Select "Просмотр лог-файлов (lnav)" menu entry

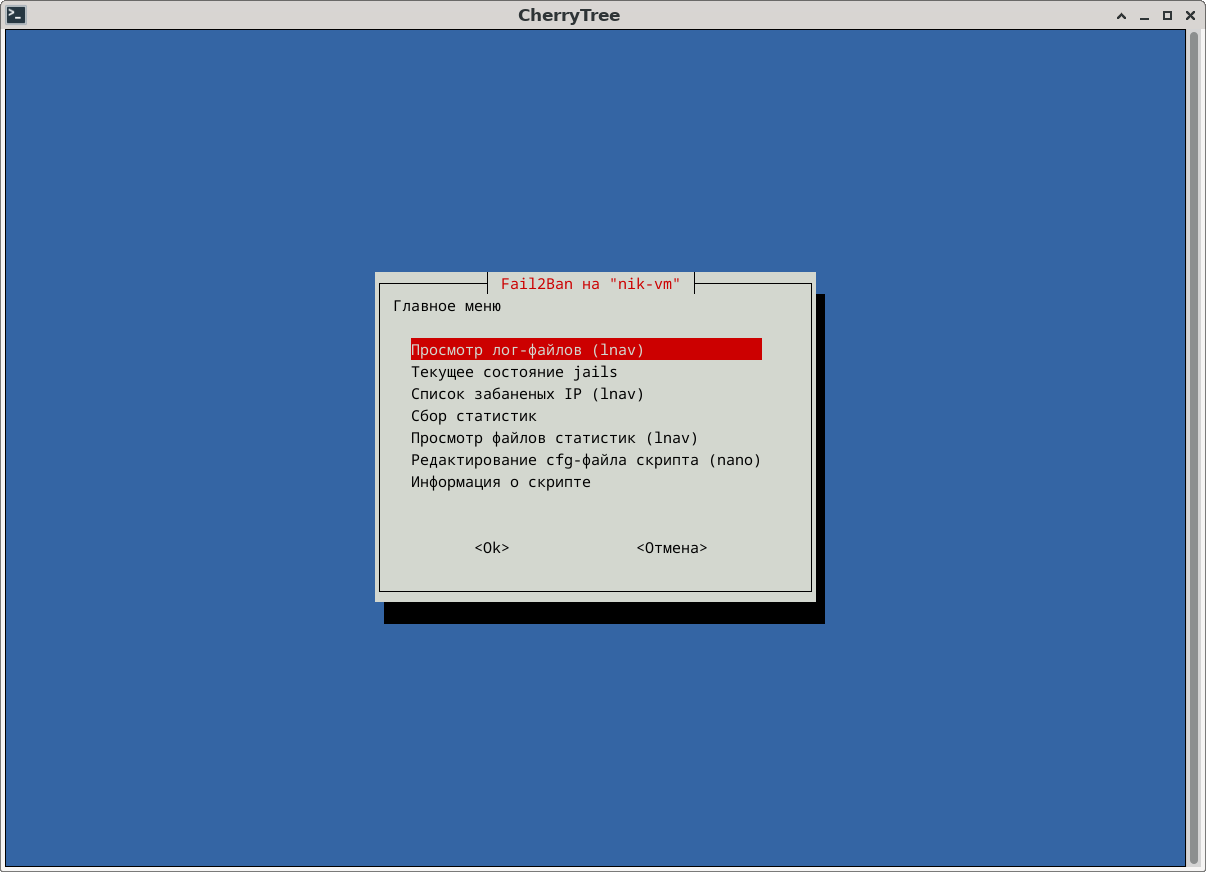[528, 350]
